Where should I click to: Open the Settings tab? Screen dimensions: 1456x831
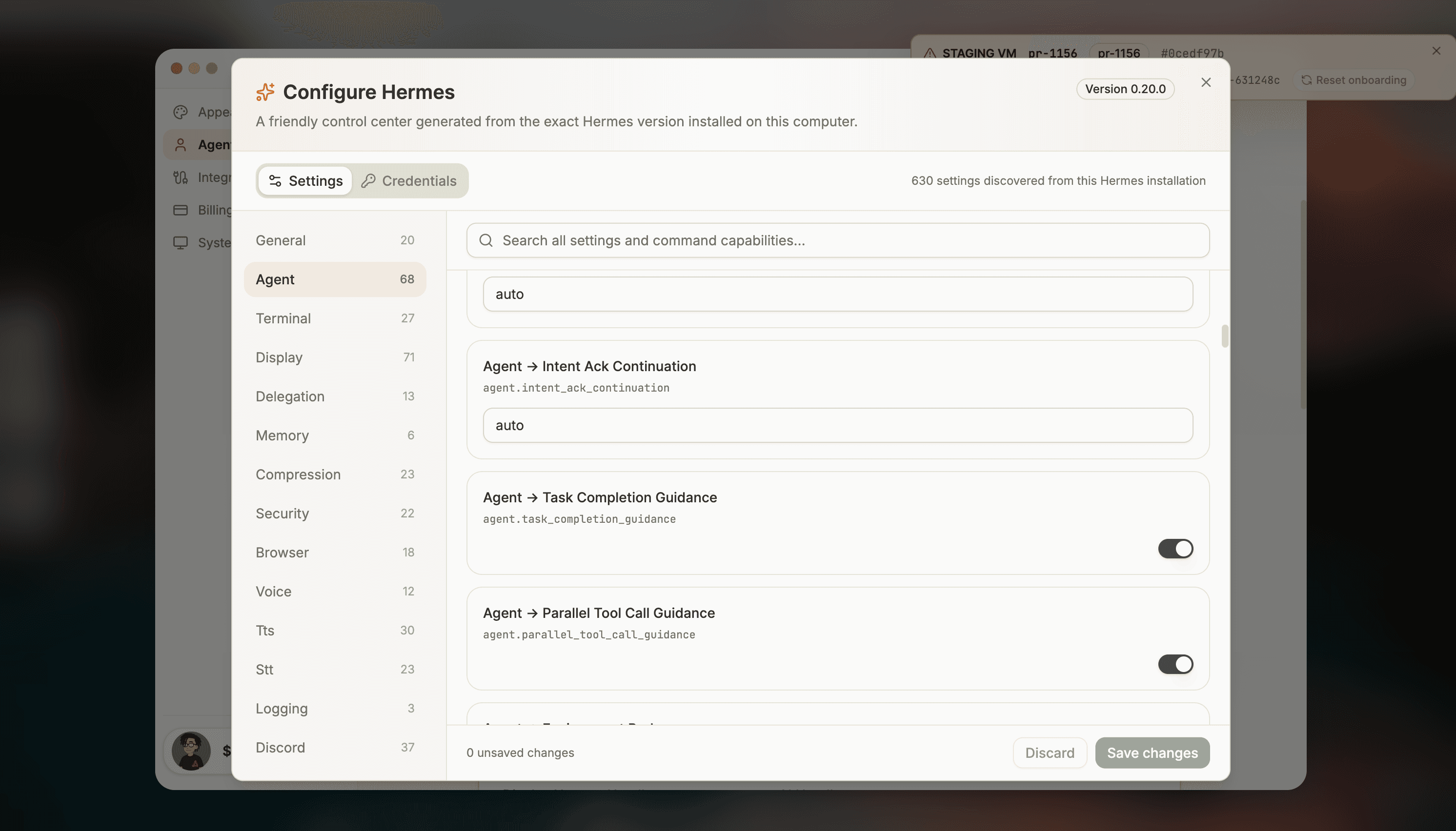click(x=305, y=181)
